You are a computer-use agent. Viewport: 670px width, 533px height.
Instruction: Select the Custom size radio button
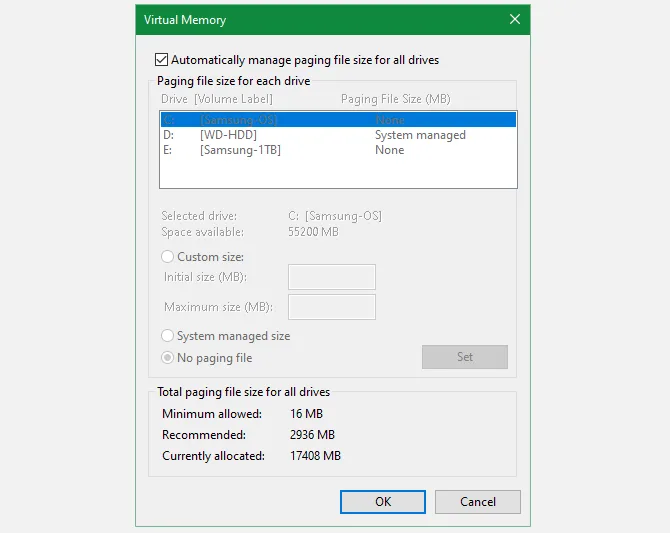tap(167, 256)
